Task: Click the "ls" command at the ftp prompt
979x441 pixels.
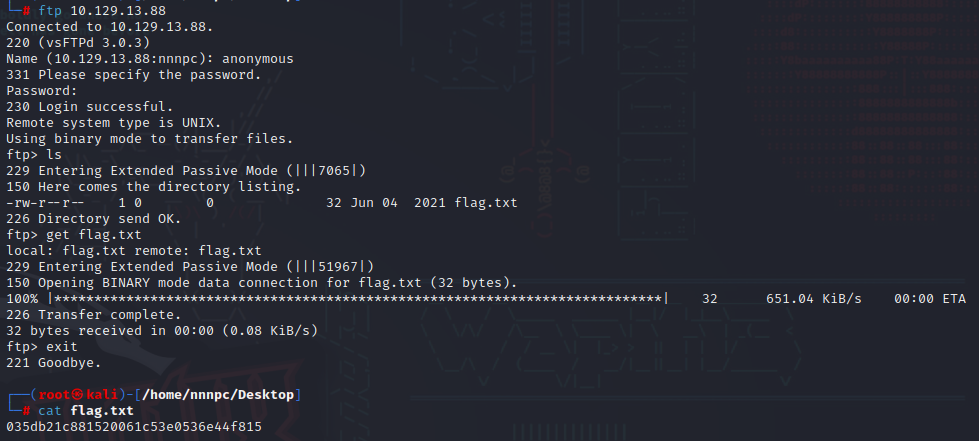Action: click(55, 155)
